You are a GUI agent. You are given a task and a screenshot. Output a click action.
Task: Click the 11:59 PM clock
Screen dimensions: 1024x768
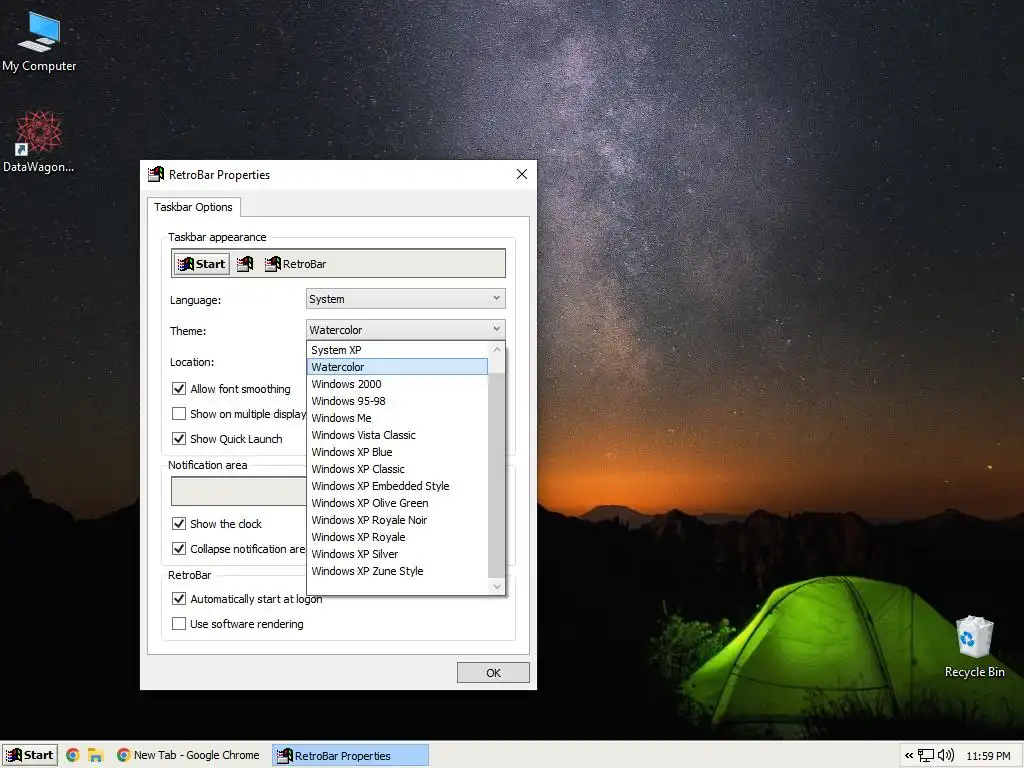pos(988,756)
